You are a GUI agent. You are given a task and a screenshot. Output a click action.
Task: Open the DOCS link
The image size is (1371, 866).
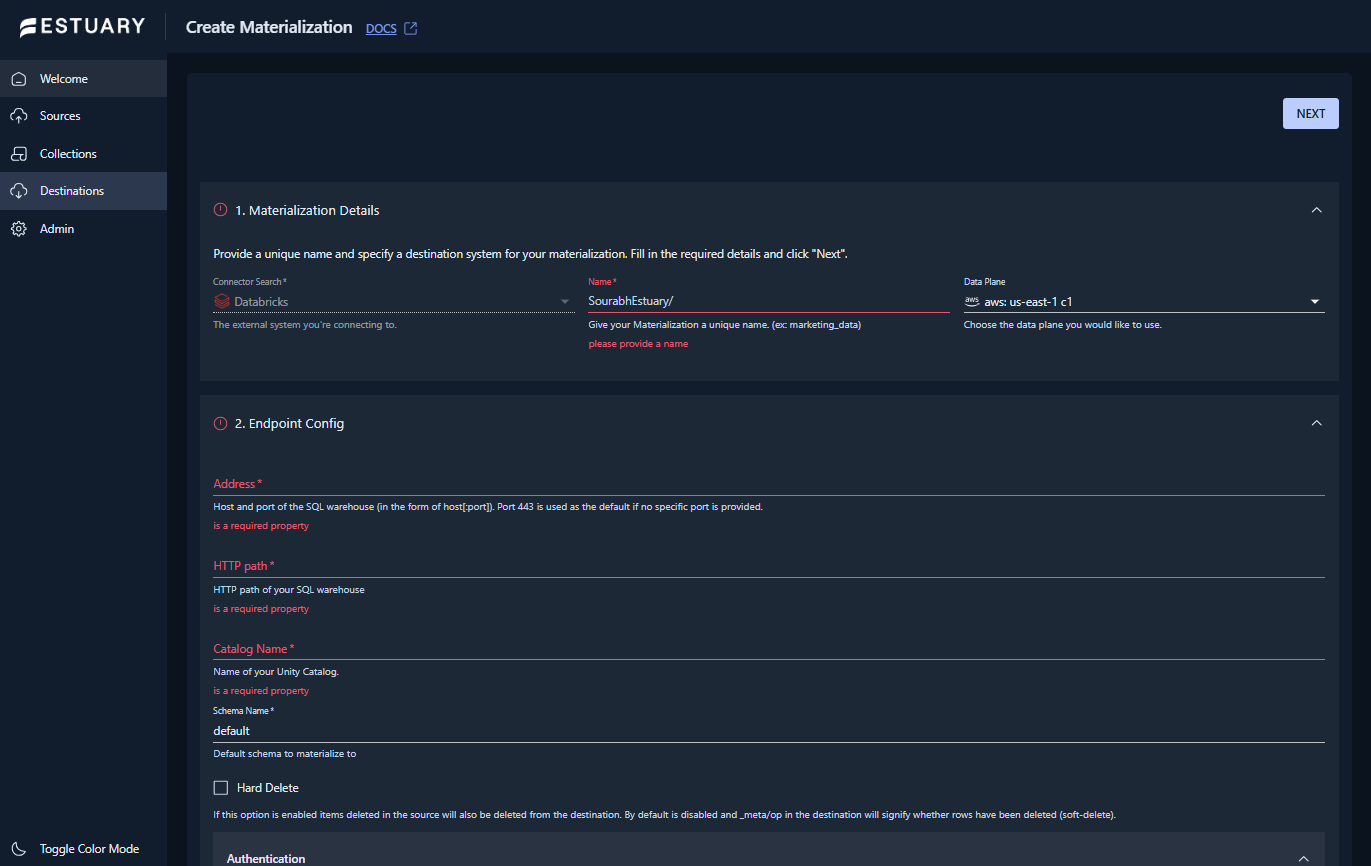pyautogui.click(x=381, y=28)
